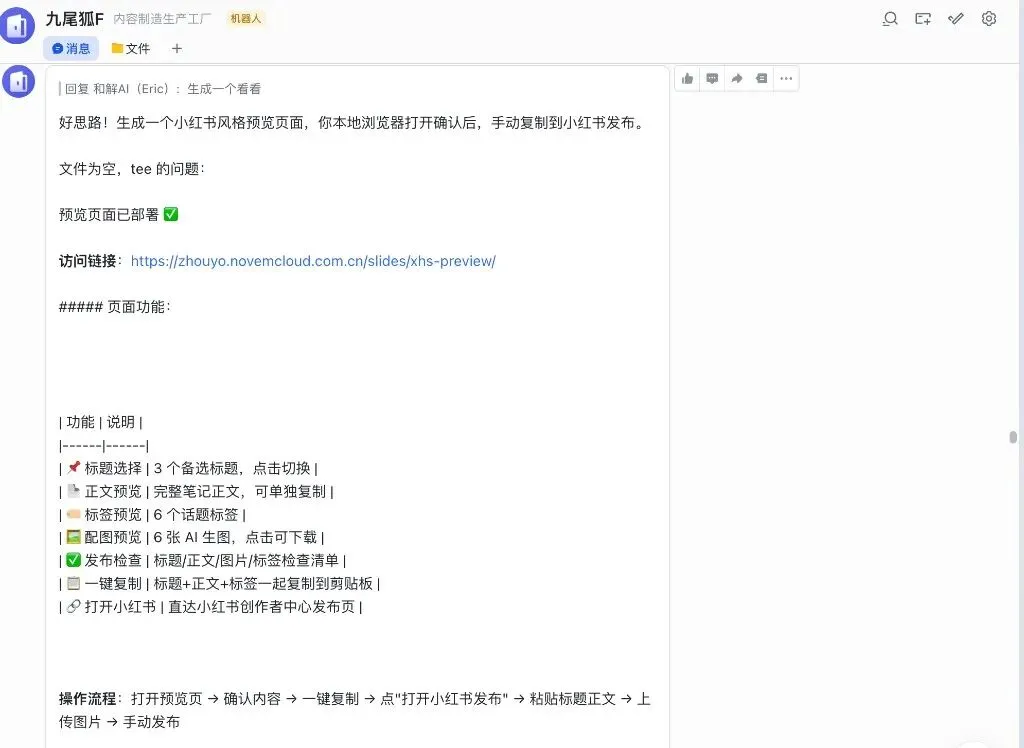Click the row 正文预览
This screenshot has height=748, width=1024.
tap(196, 491)
